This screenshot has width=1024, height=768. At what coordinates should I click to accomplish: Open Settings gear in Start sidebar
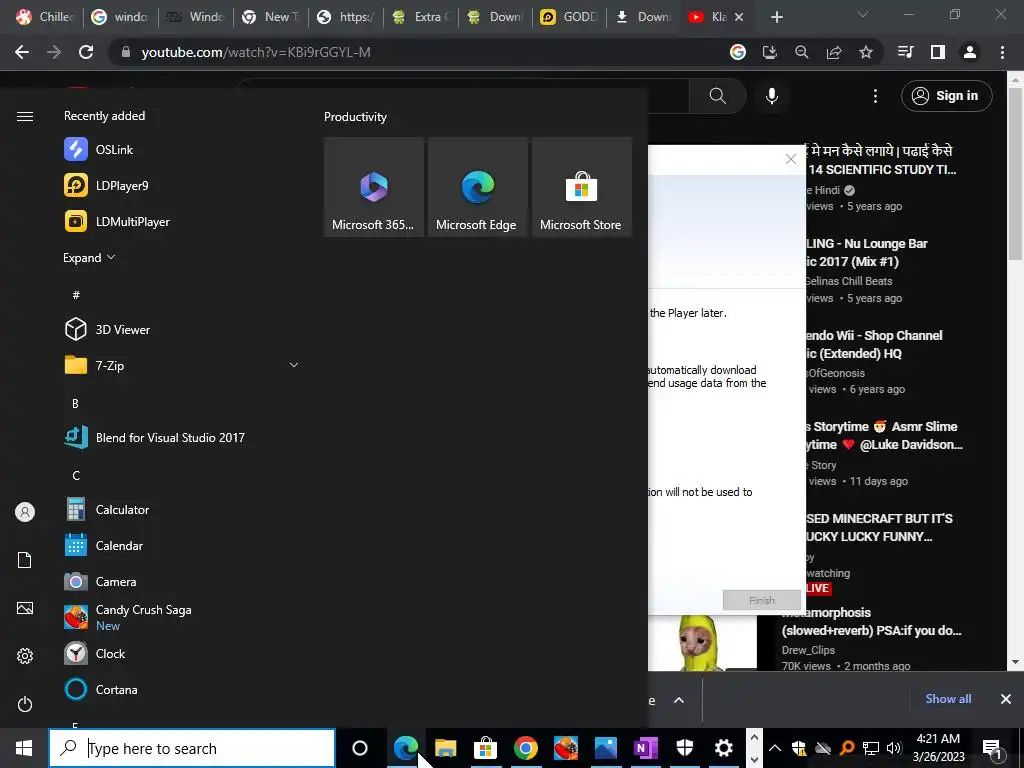click(x=25, y=656)
